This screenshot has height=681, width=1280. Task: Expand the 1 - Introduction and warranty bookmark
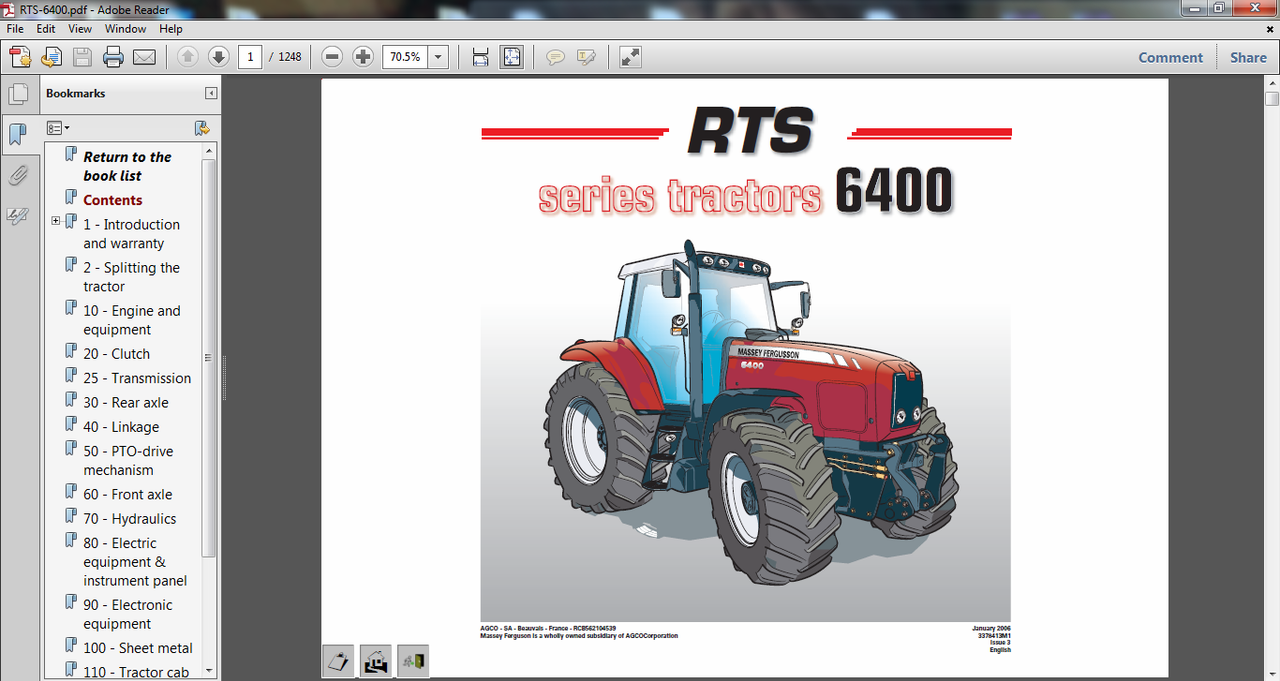coord(56,221)
